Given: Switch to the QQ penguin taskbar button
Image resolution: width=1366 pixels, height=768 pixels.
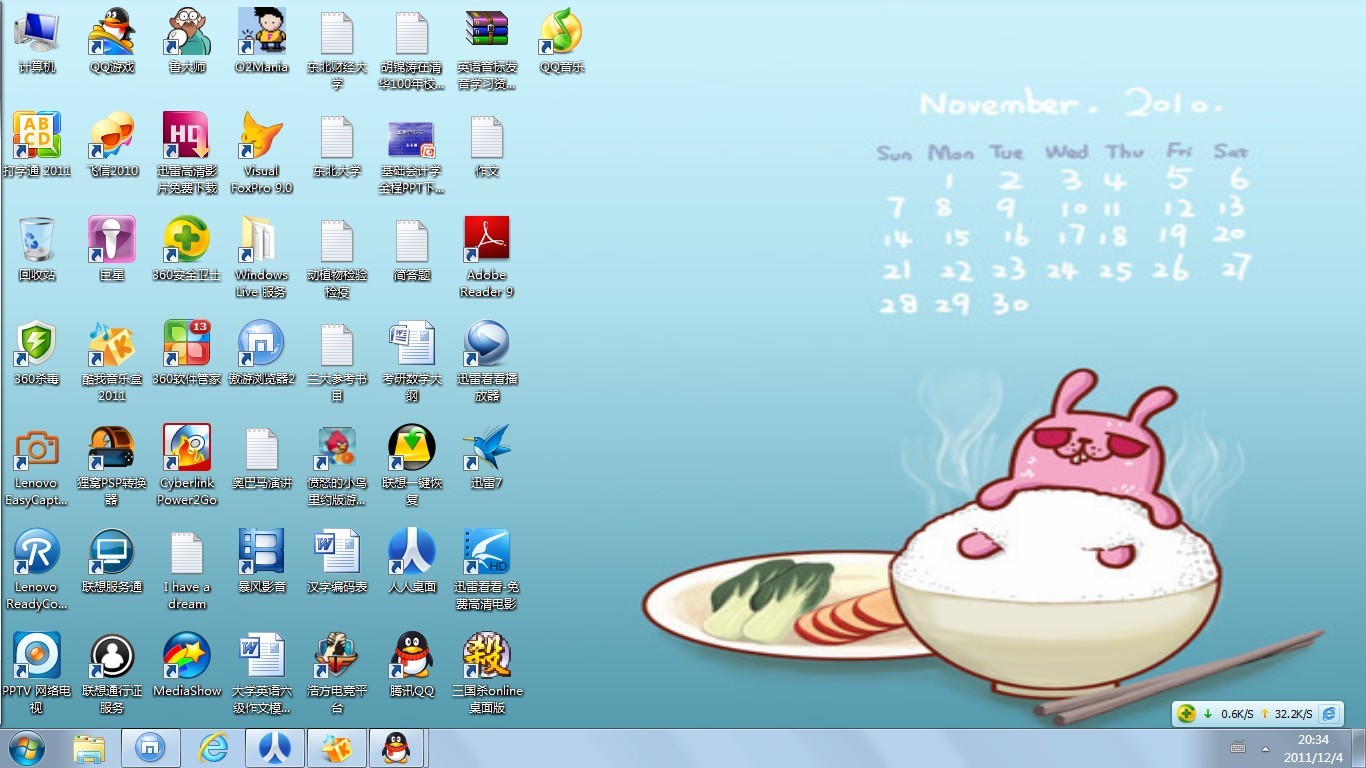Looking at the screenshot, I should [x=397, y=748].
